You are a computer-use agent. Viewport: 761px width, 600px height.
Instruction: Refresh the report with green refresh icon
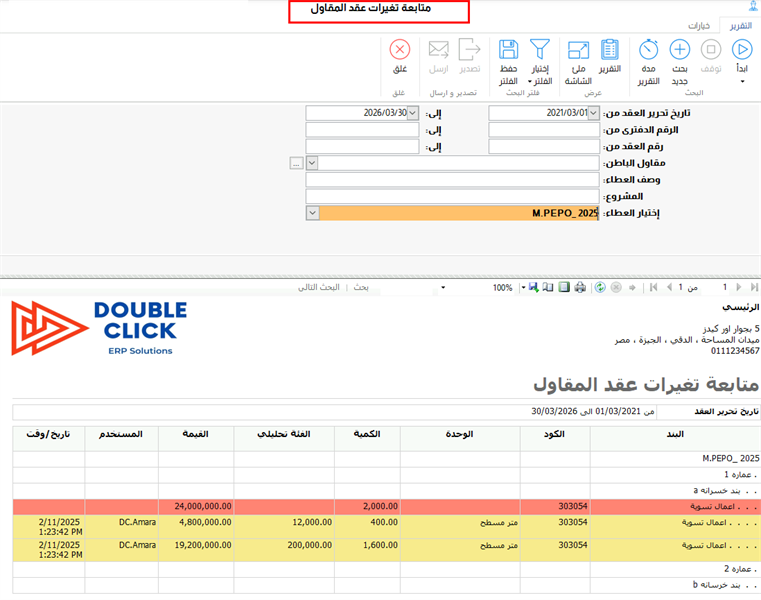click(x=599, y=287)
